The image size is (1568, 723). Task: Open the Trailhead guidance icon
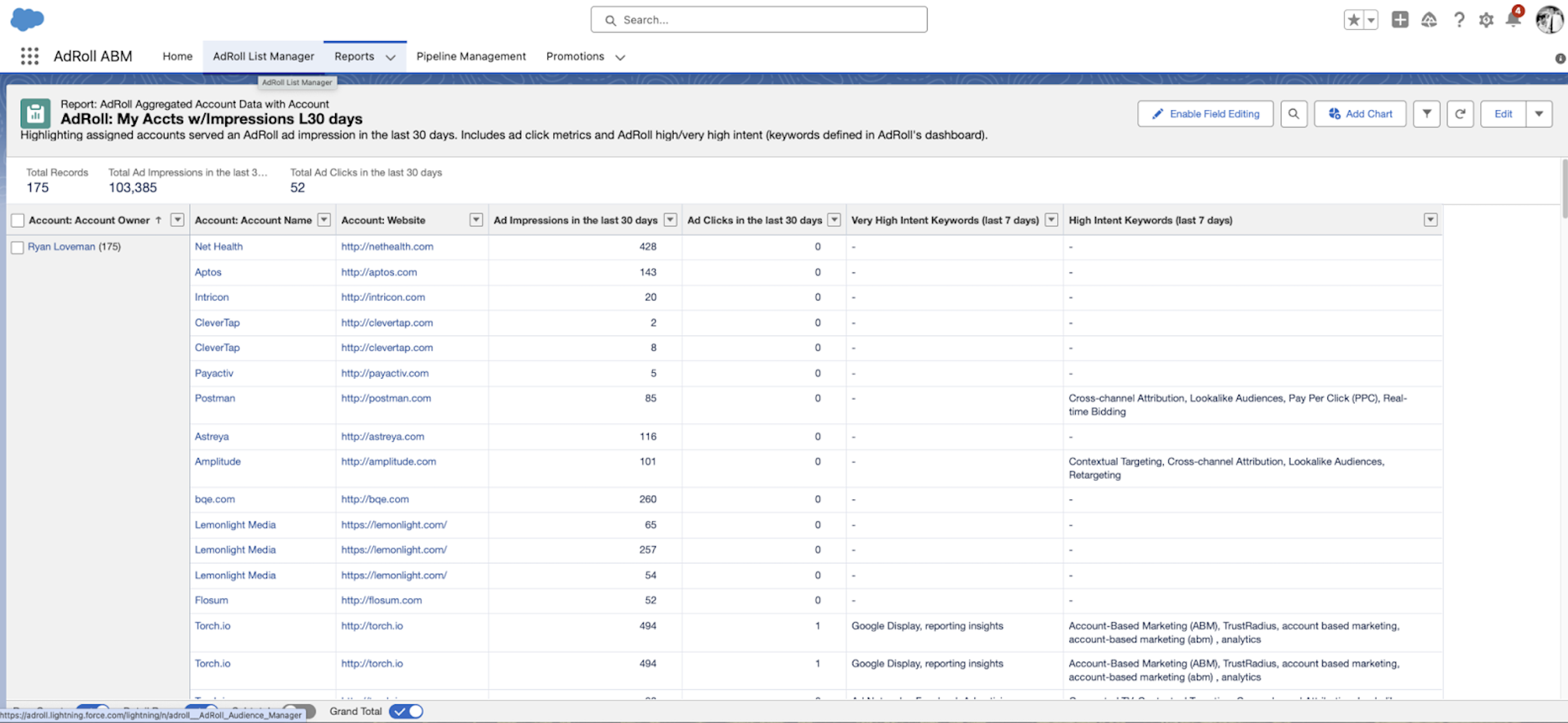pyautogui.click(x=1429, y=20)
